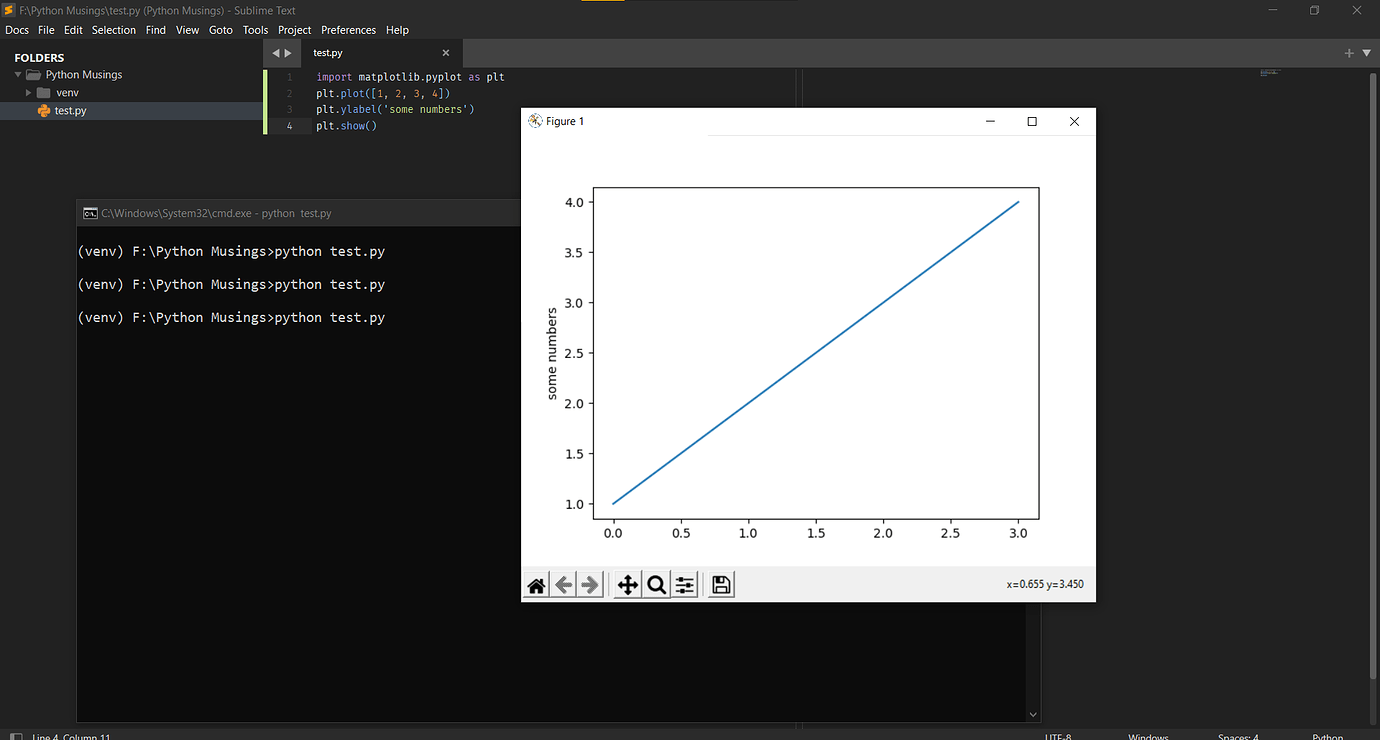The width and height of the screenshot is (1380, 740).
Task: Open the Windows line endings selector
Action: click(x=1148, y=737)
